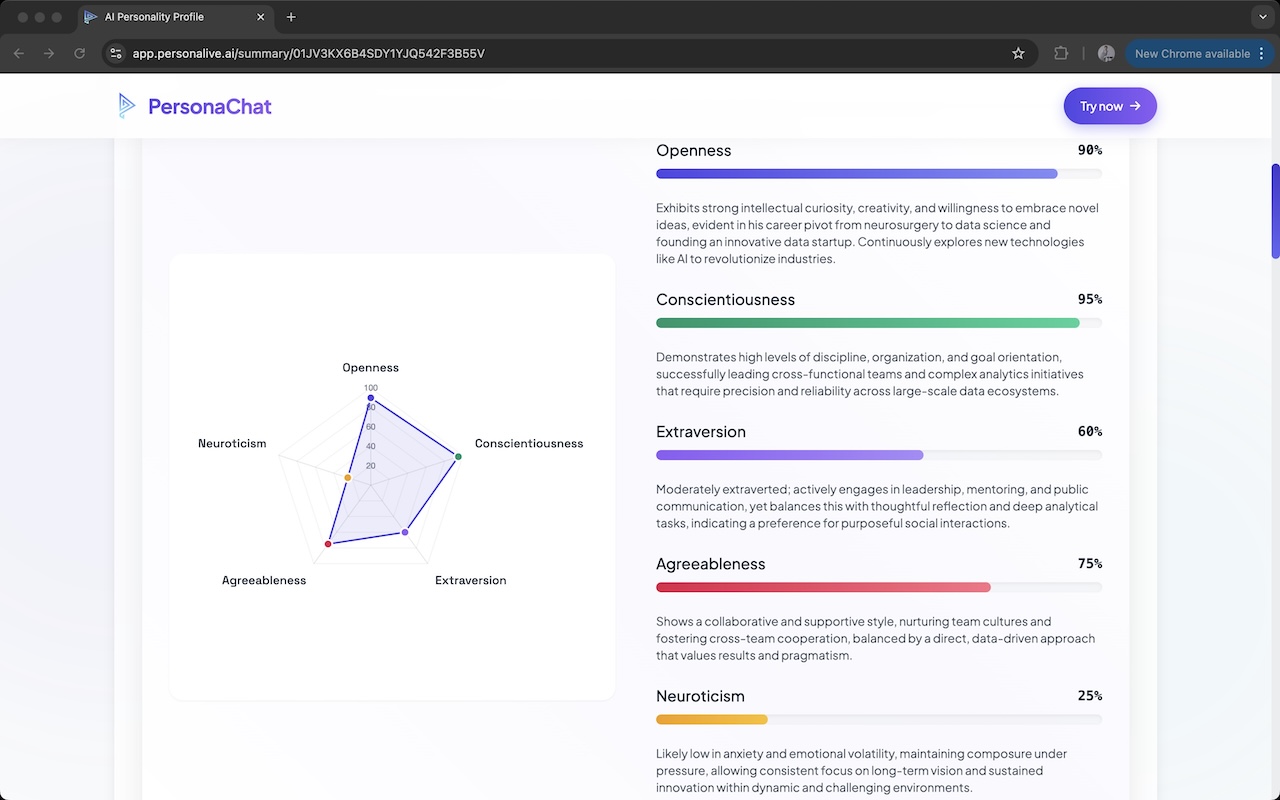Click the radar chart Extraversion axis label
Image resolution: width=1280 pixels, height=800 pixels.
[x=471, y=580]
